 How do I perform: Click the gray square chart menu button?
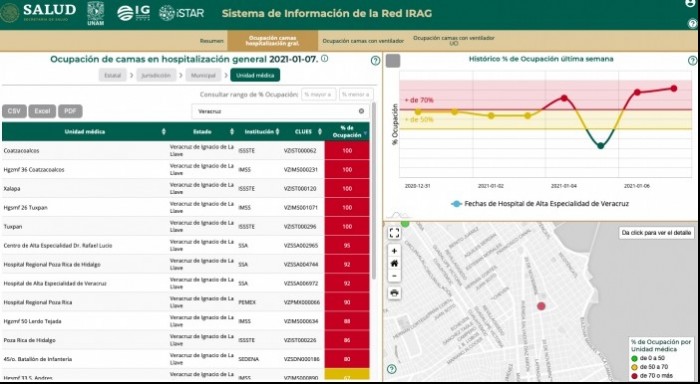coord(393,61)
